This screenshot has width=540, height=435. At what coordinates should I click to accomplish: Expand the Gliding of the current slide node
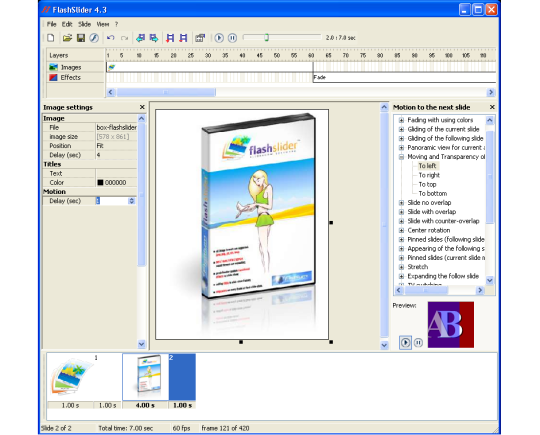click(401, 130)
